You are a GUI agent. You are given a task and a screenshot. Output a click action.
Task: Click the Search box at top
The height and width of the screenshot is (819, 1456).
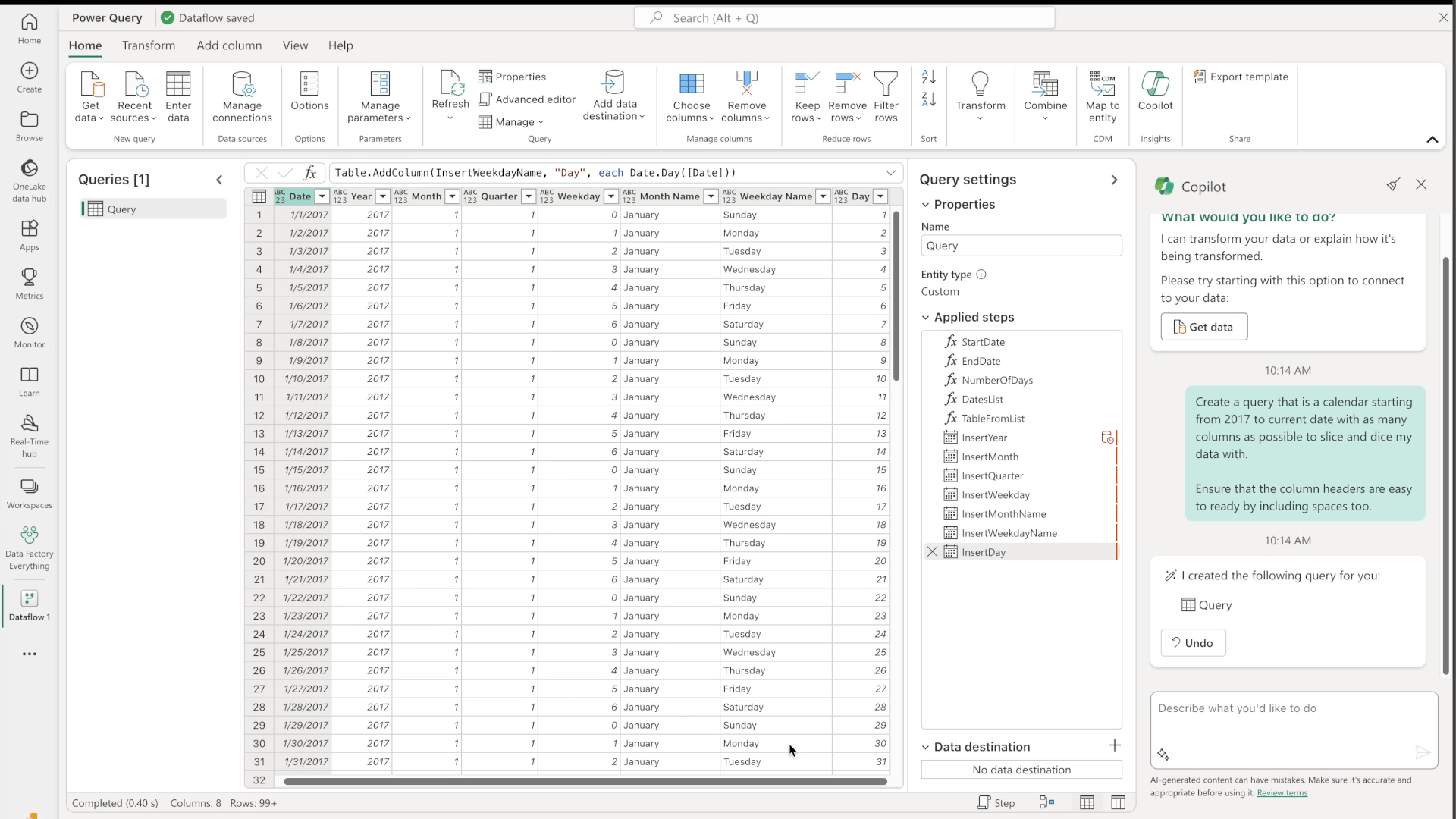click(x=844, y=18)
